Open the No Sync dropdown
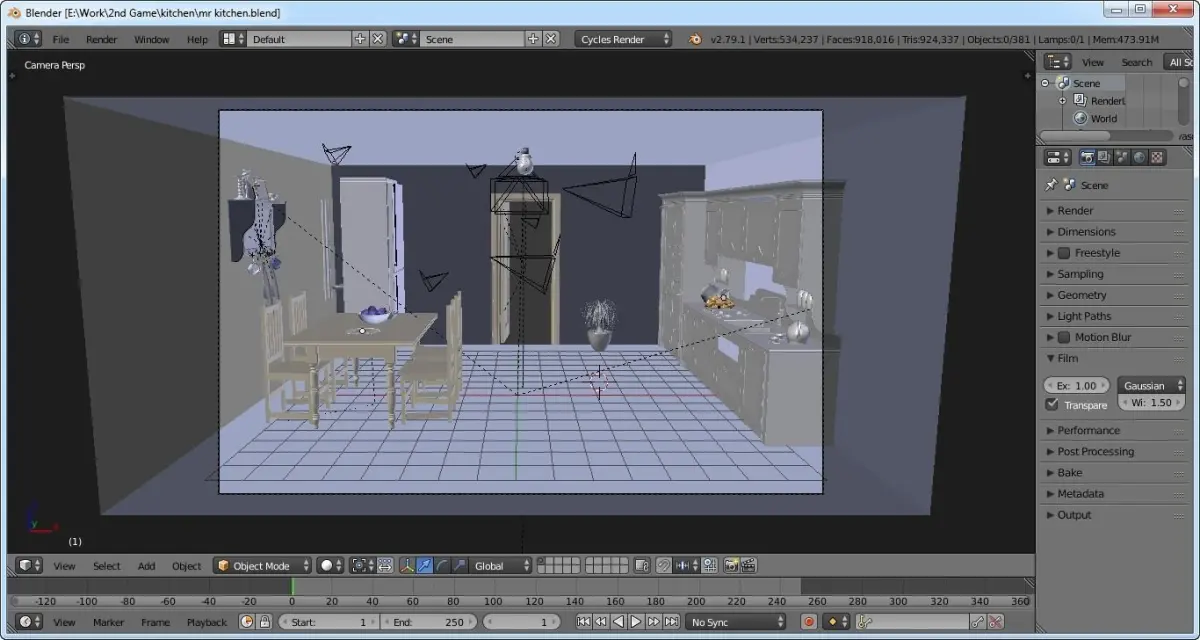 (x=737, y=622)
